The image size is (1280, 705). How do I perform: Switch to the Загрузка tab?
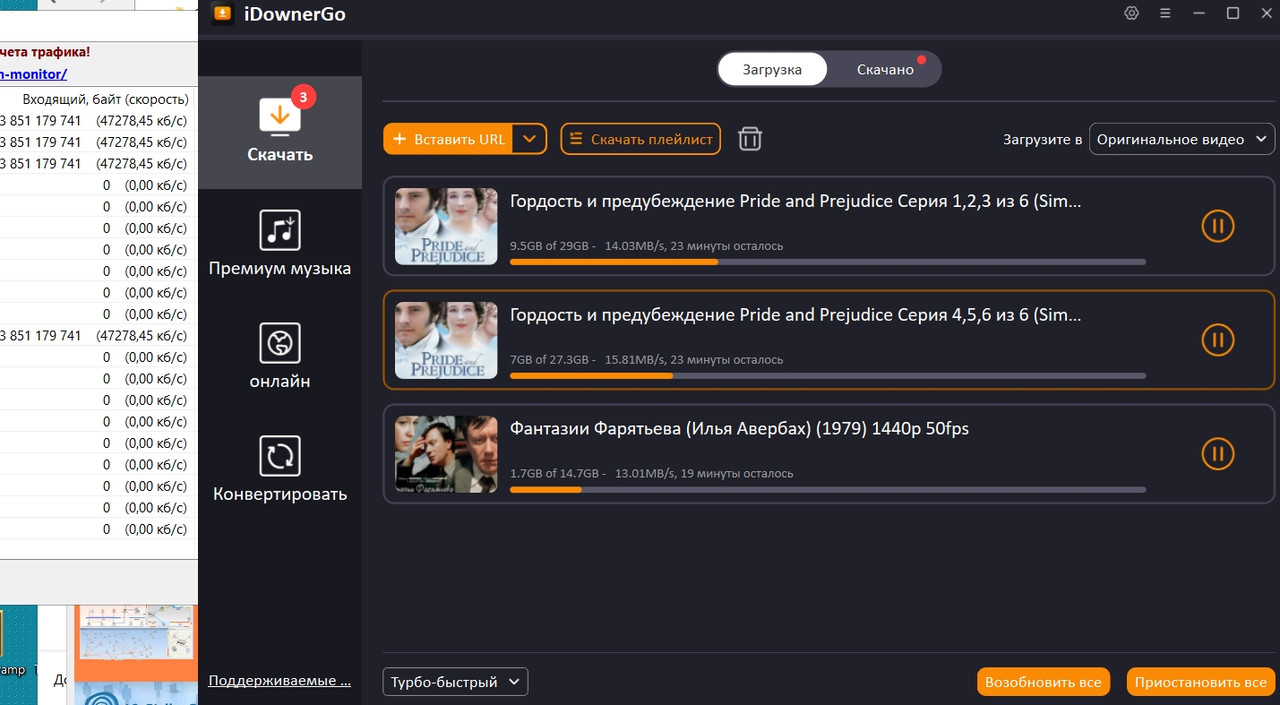click(772, 70)
